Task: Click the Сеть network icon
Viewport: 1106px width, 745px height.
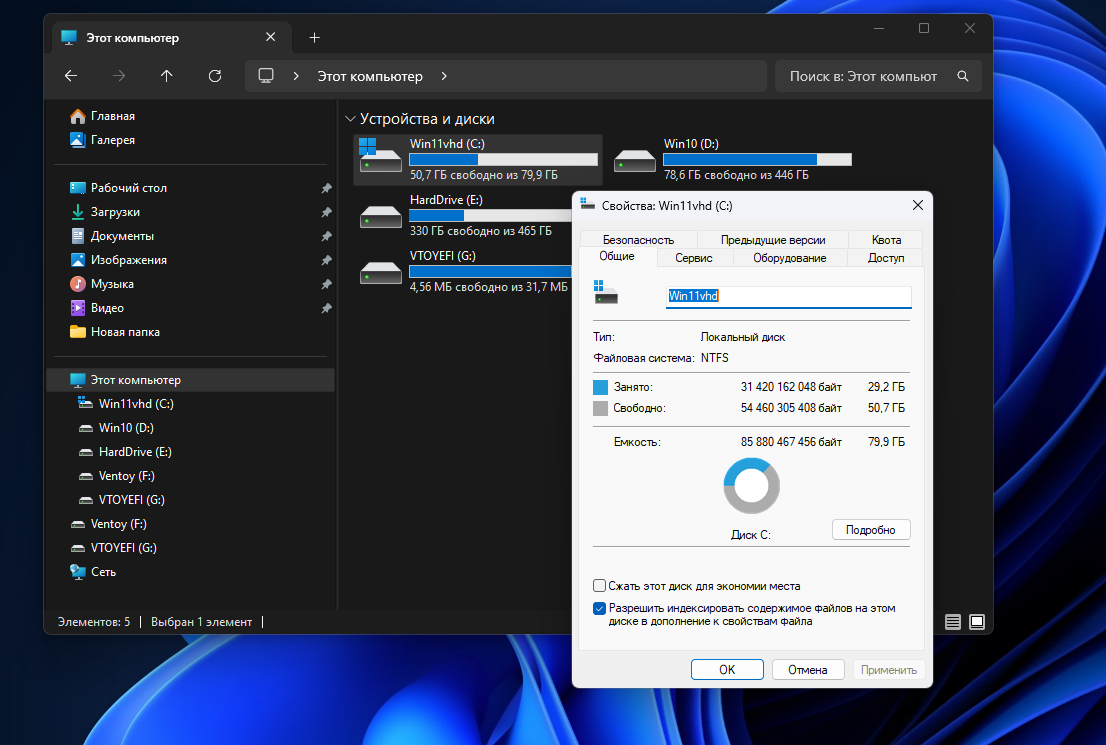Action: tap(78, 571)
